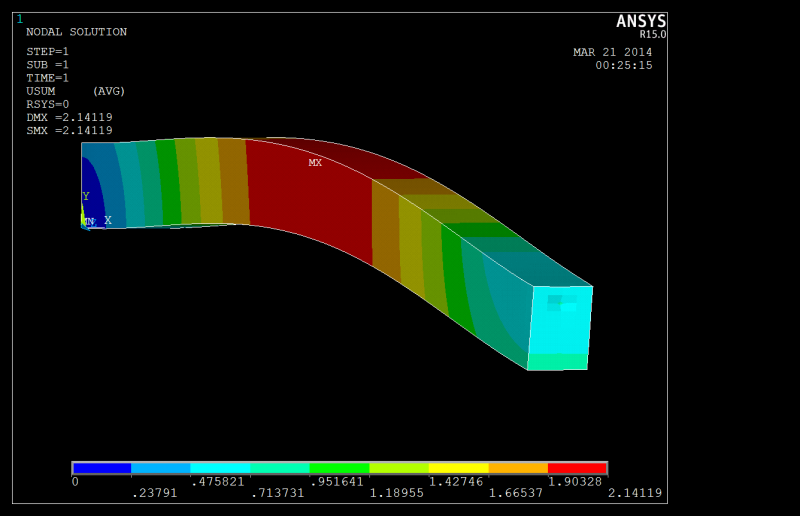Click legend value 0
The height and width of the screenshot is (516, 800).
76,482
